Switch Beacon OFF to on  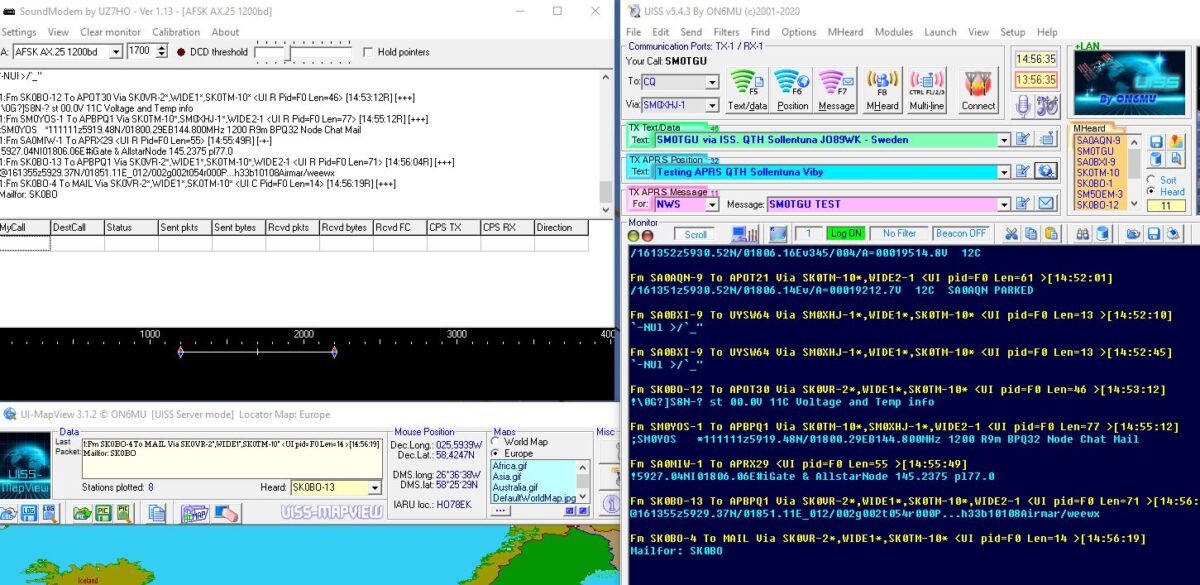[963, 233]
